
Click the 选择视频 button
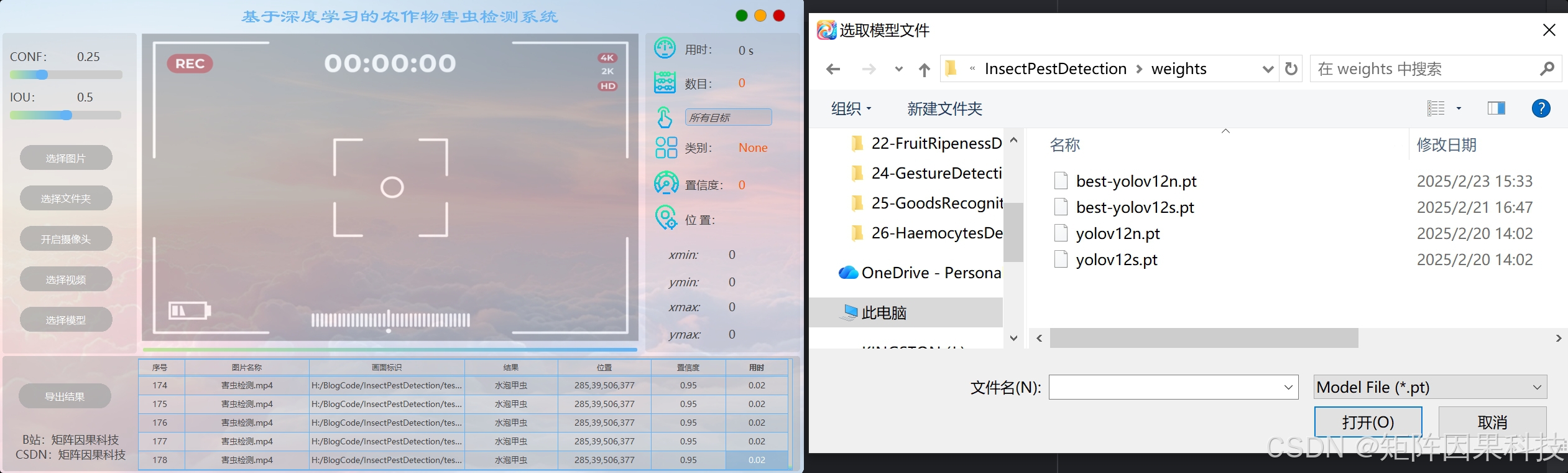coord(66,279)
